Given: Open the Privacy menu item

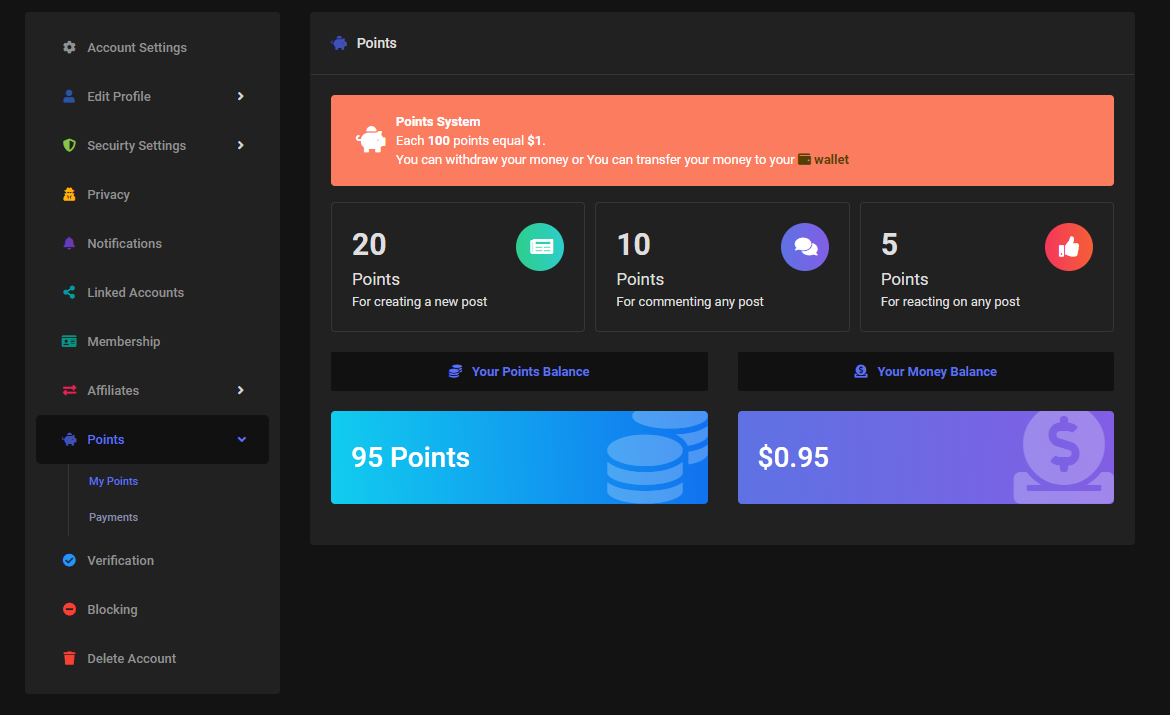Looking at the screenshot, I should 152,194.
